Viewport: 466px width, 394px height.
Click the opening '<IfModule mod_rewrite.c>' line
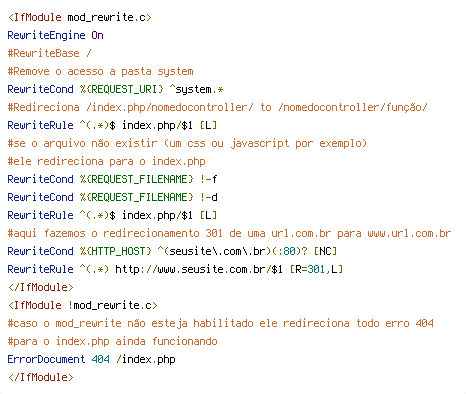(79, 17)
